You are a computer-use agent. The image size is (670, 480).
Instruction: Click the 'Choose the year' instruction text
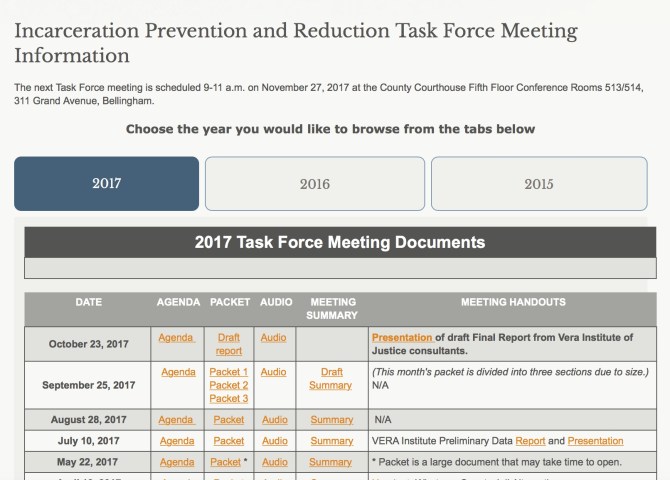tap(330, 129)
